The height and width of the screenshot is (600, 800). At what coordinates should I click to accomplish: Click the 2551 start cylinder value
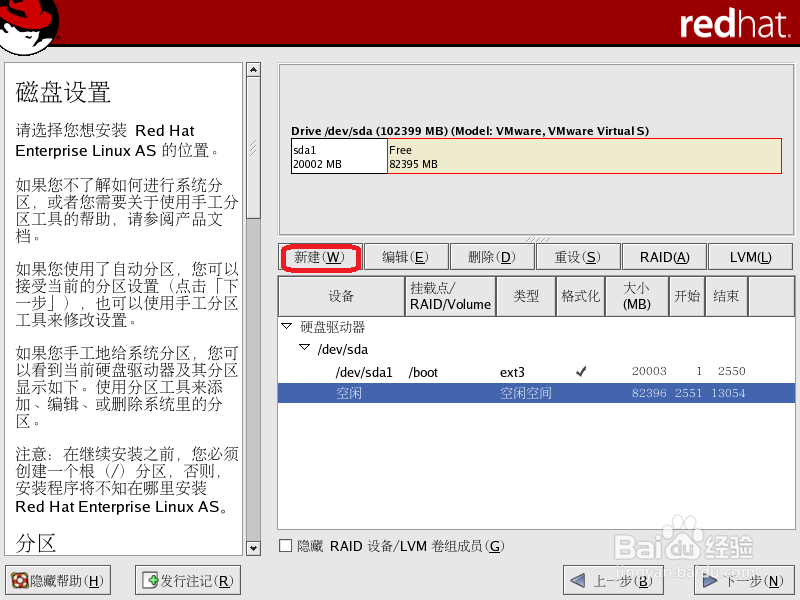tap(688, 393)
